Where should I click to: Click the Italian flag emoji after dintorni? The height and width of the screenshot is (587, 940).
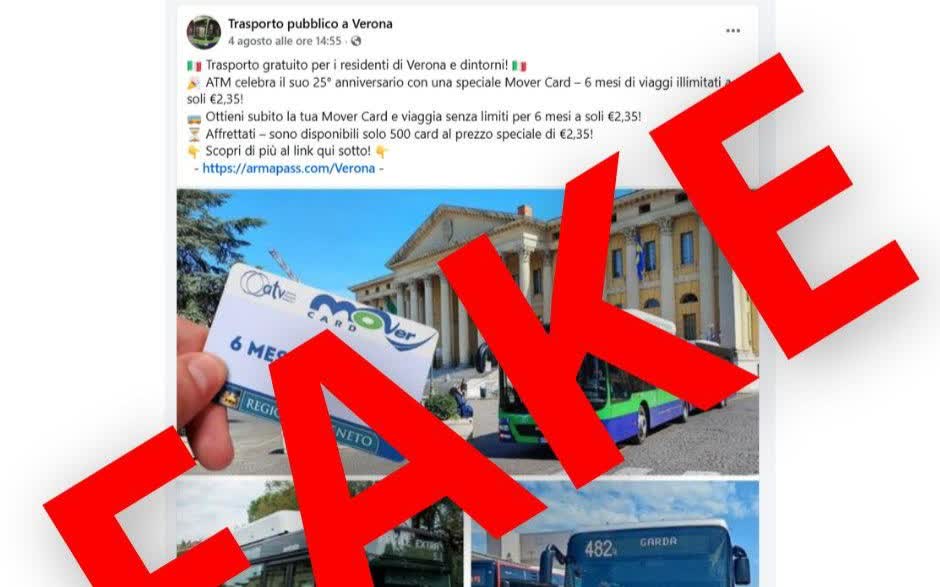(x=519, y=65)
